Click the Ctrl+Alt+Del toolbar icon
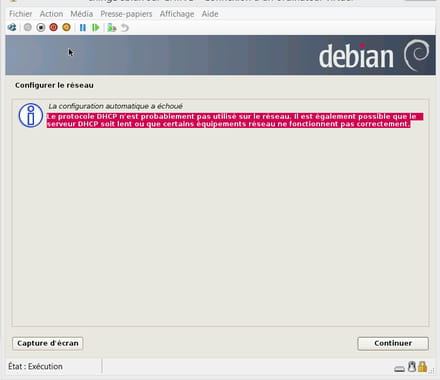The height and width of the screenshot is (380, 440). click(12, 27)
